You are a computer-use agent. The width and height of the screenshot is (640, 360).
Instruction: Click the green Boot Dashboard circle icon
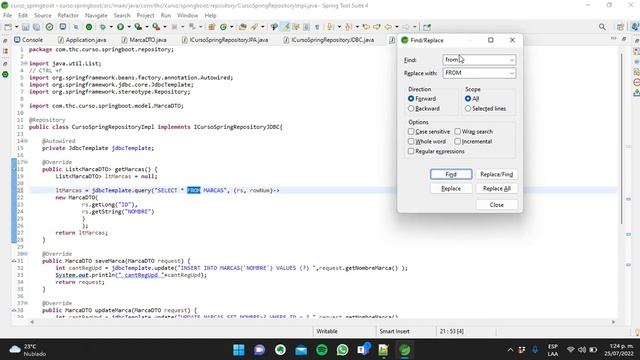coord(89,27)
